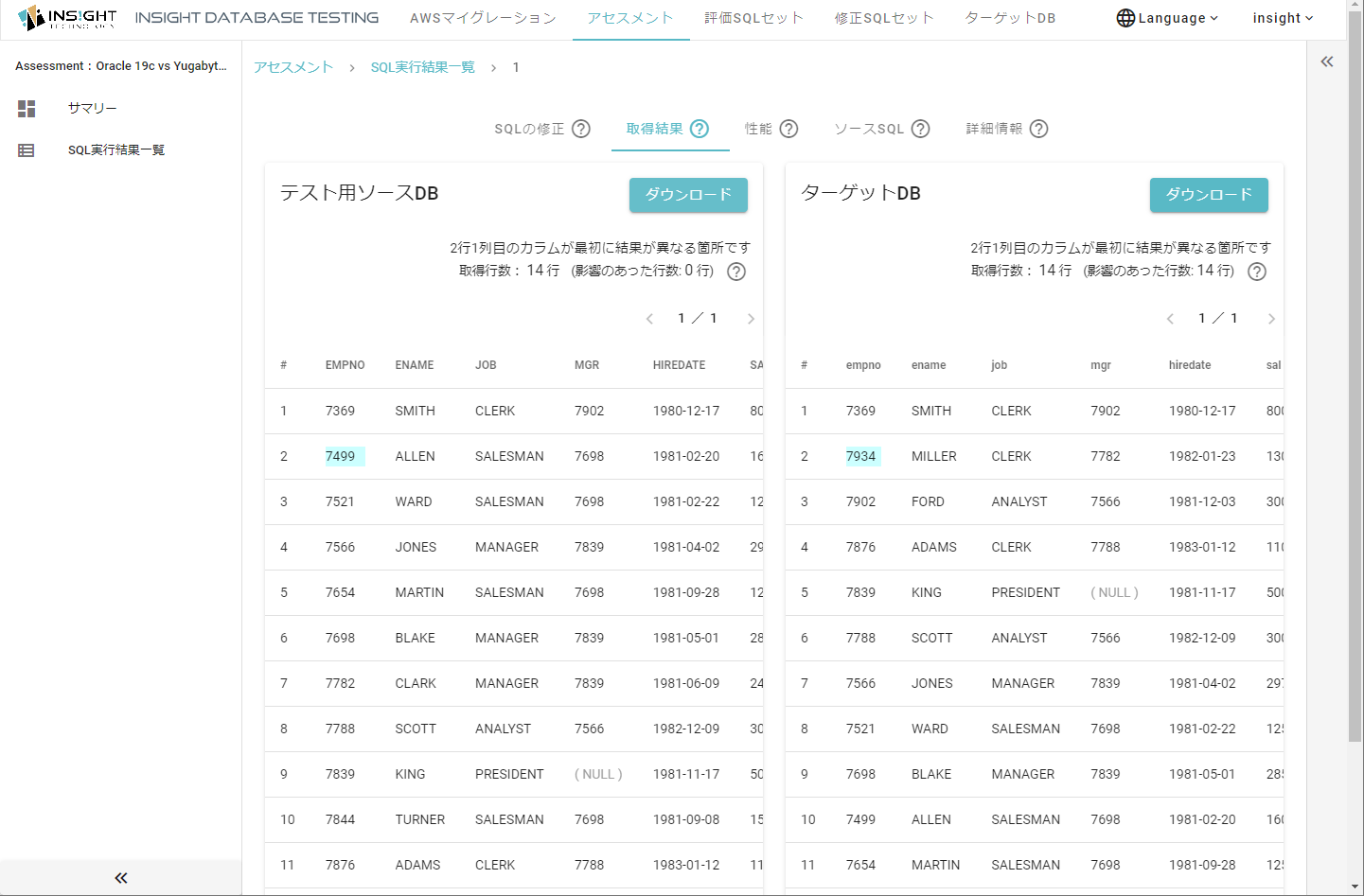The image size is (1364, 896).
Task: Click highlighted 7499 cell in source table
Action: 345,456
